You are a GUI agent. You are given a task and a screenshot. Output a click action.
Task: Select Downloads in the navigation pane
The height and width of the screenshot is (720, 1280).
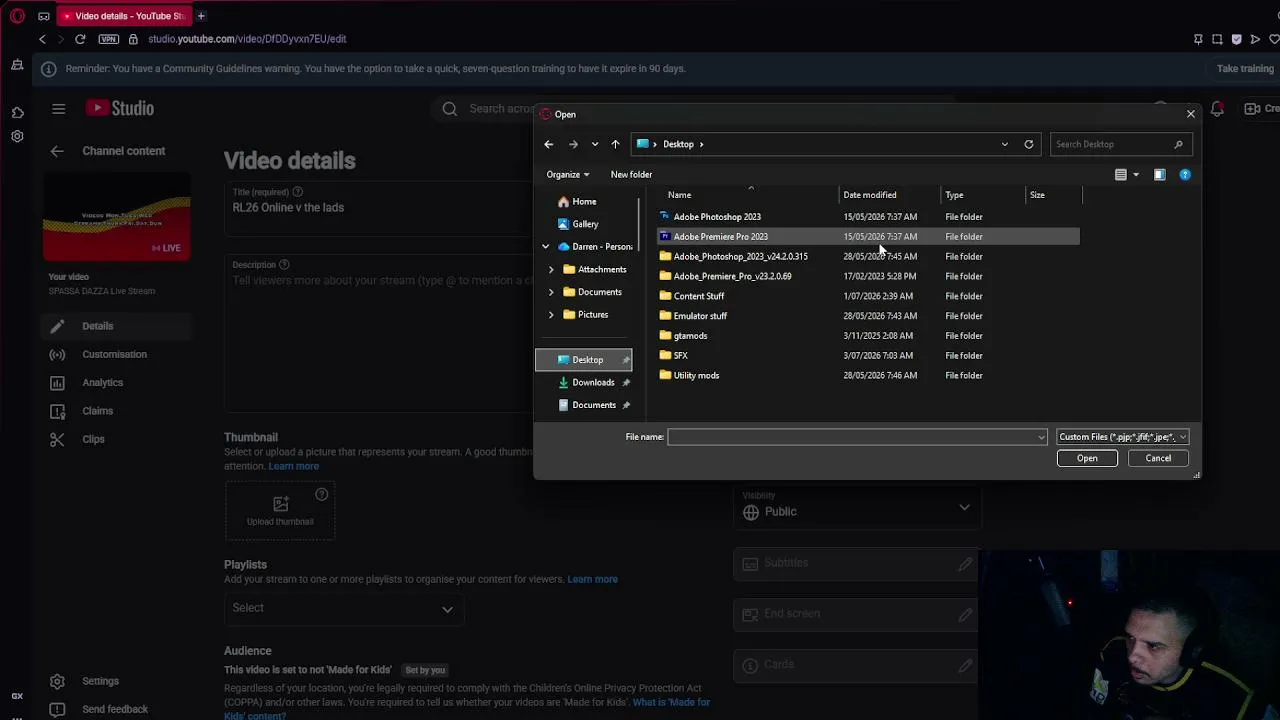[x=594, y=382]
